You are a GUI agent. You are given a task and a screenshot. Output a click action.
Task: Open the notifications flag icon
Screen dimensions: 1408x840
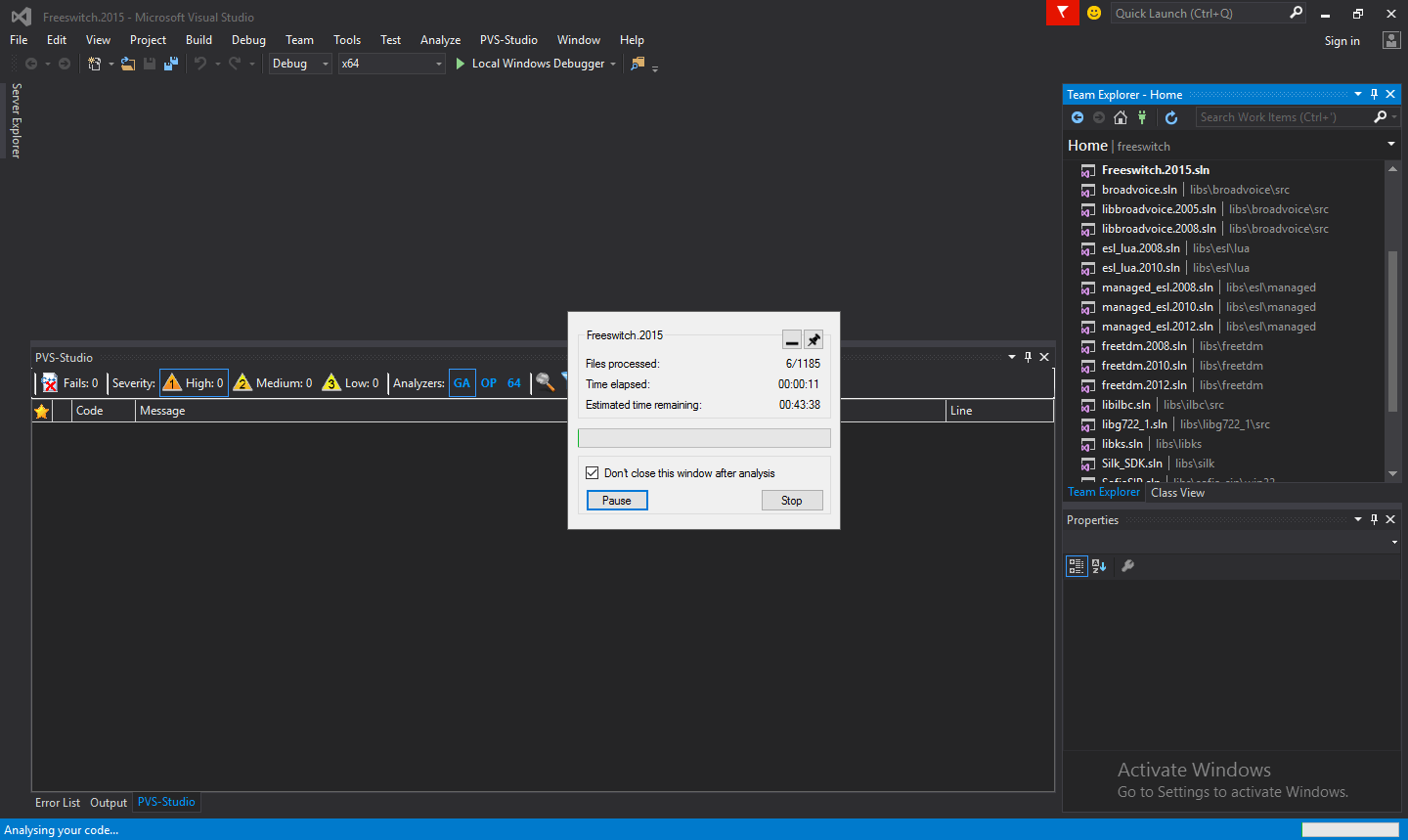[1063, 13]
